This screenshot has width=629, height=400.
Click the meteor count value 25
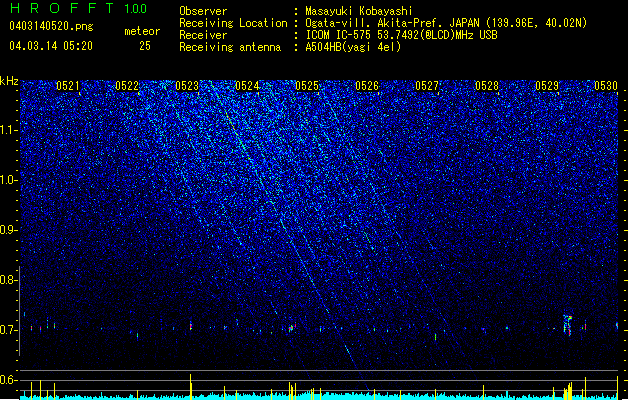tap(145, 46)
